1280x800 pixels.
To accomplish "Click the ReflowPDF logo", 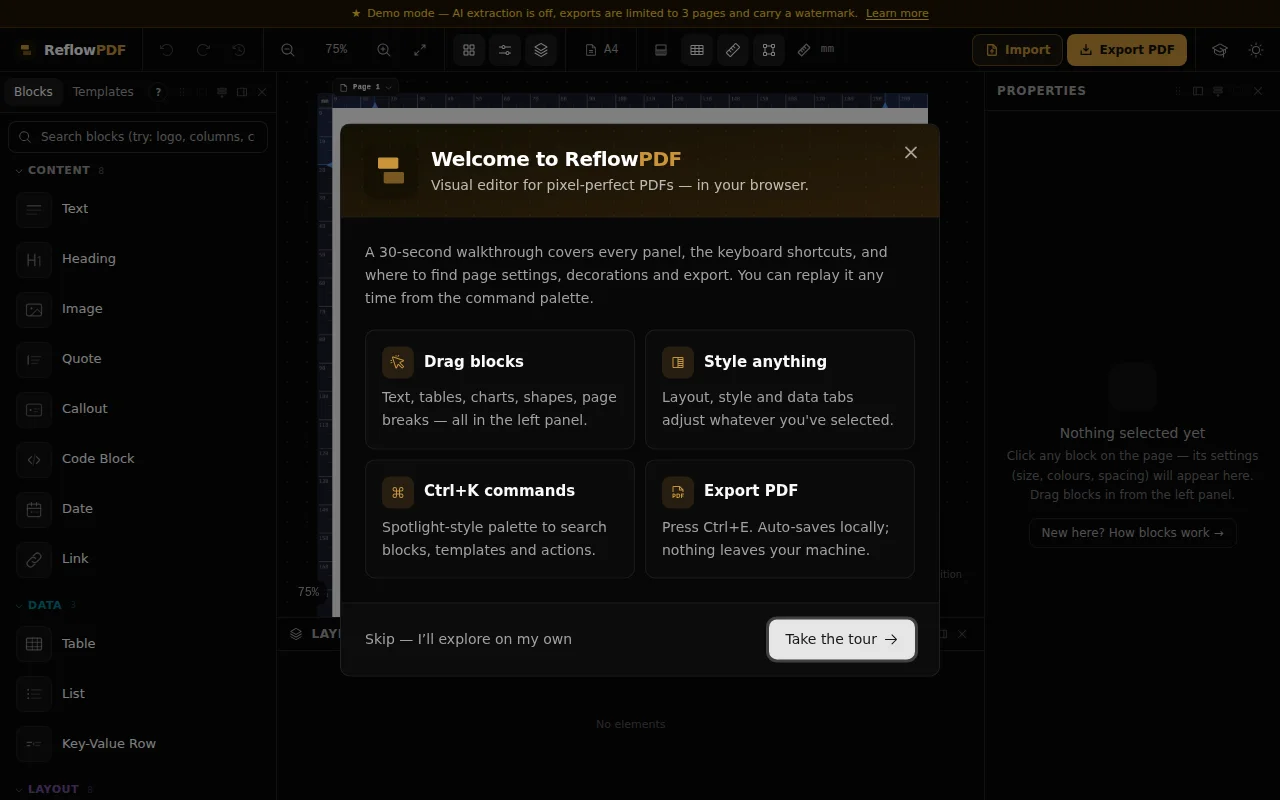I will [x=72, y=50].
